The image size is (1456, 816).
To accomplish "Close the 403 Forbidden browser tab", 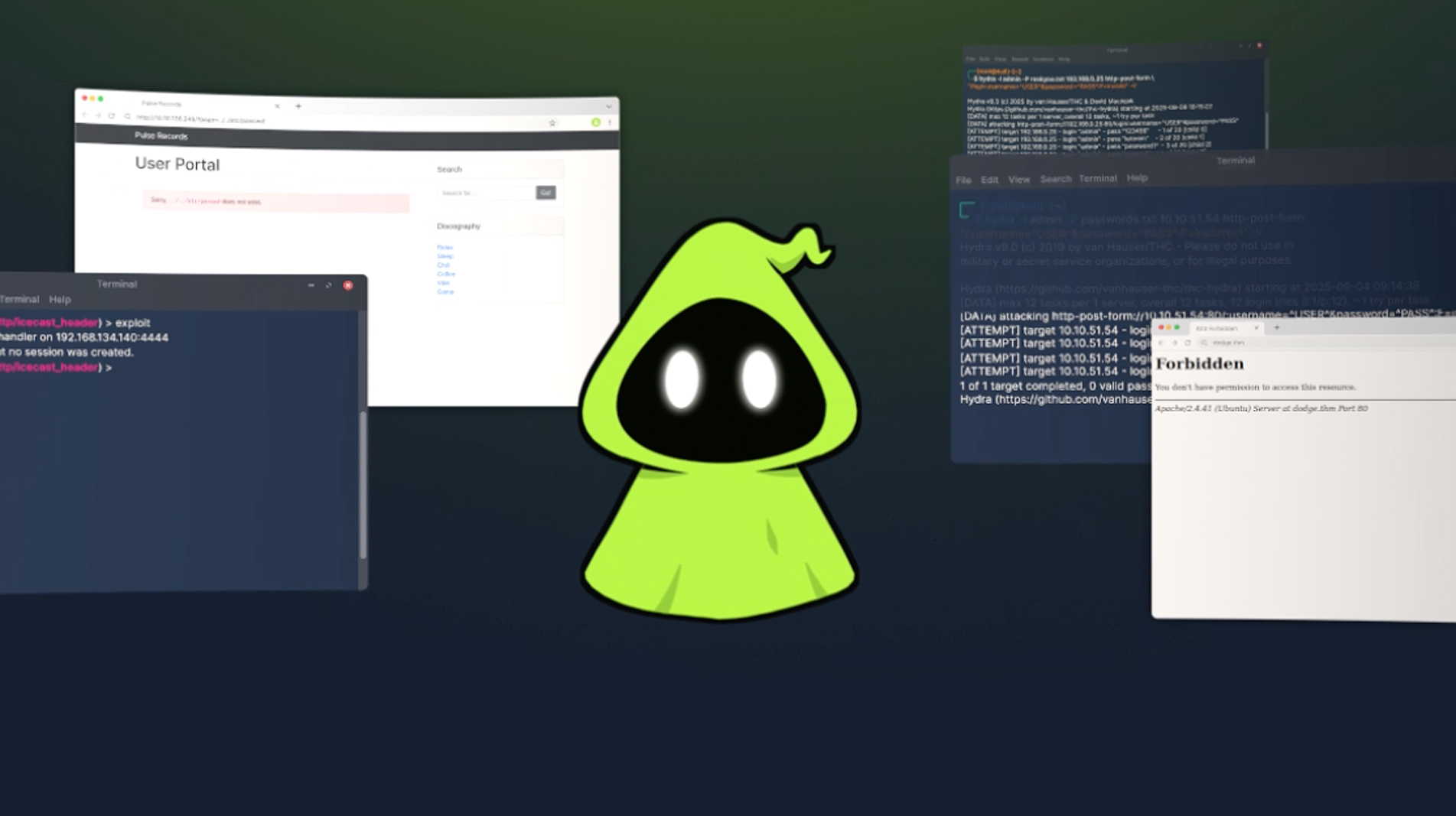I will point(1256,328).
